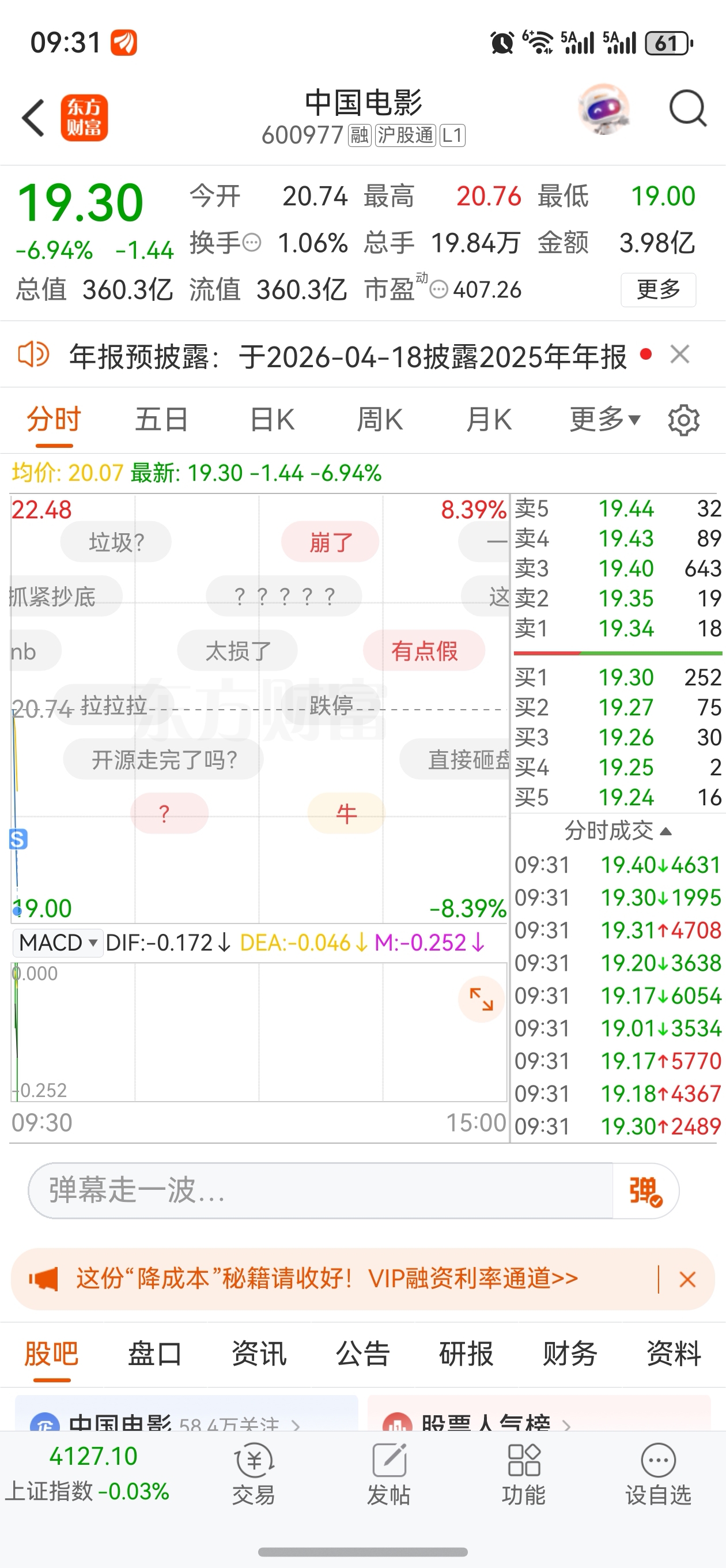Screen dimensions: 726x1568
Task: Tap the 弹幕走一波 input field
Action: [320, 1190]
